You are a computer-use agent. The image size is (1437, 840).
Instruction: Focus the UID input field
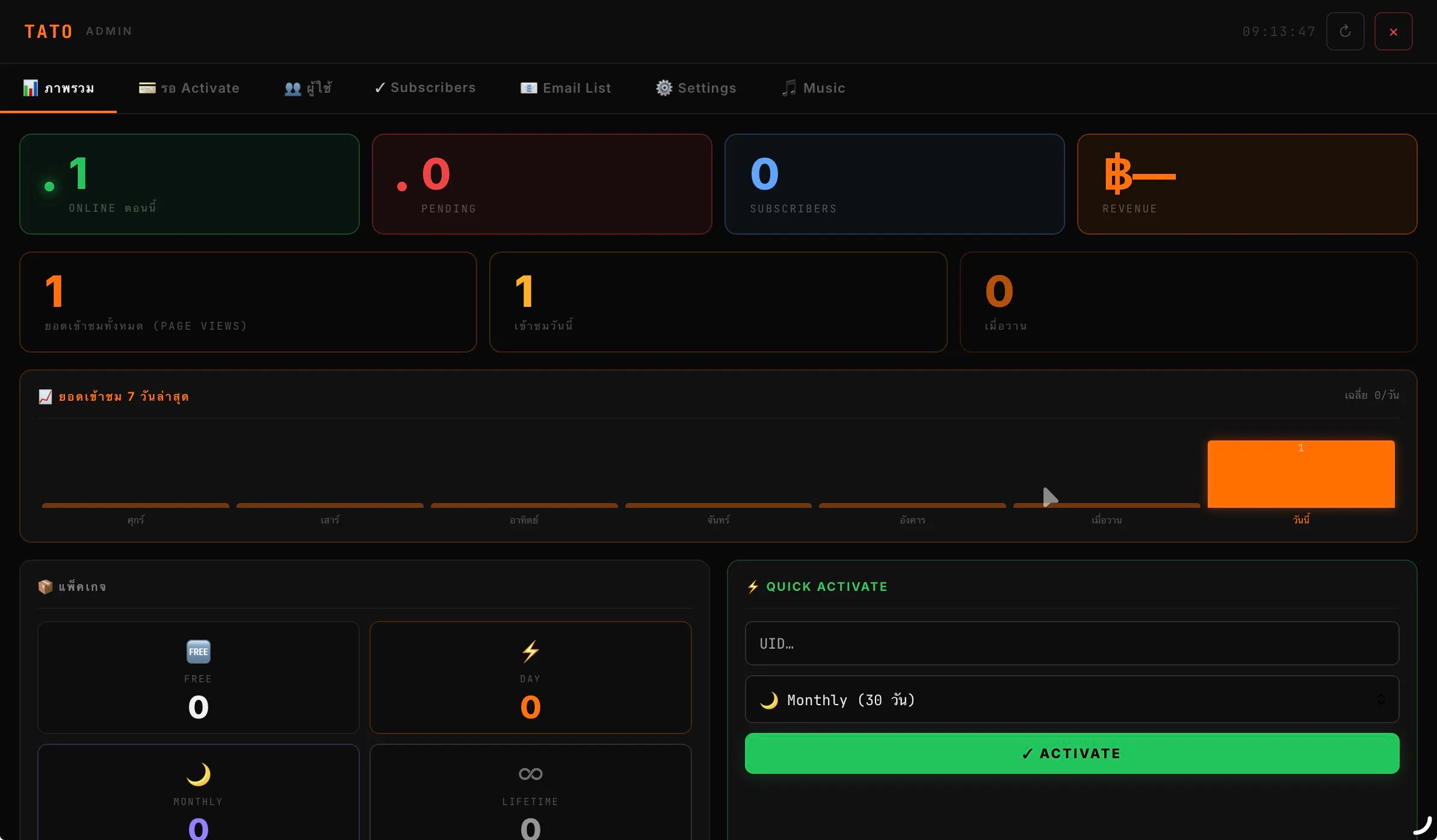coord(1072,643)
